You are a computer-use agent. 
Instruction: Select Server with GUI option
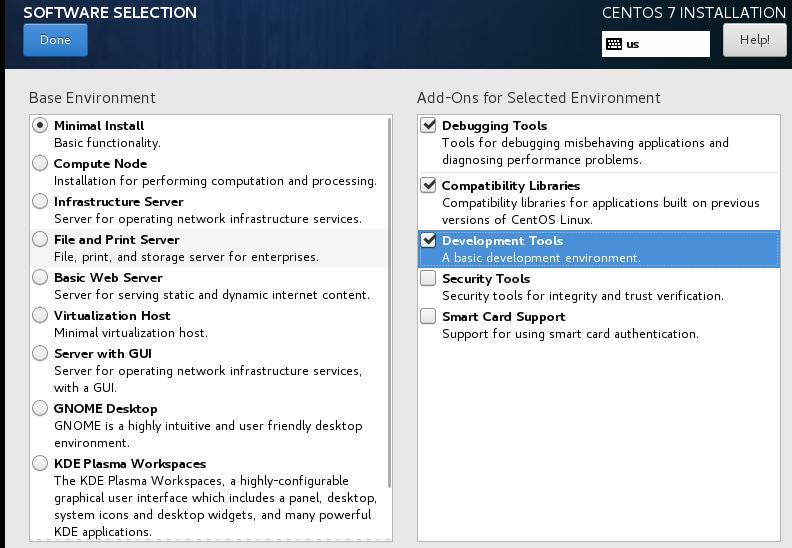pyautogui.click(x=40, y=354)
